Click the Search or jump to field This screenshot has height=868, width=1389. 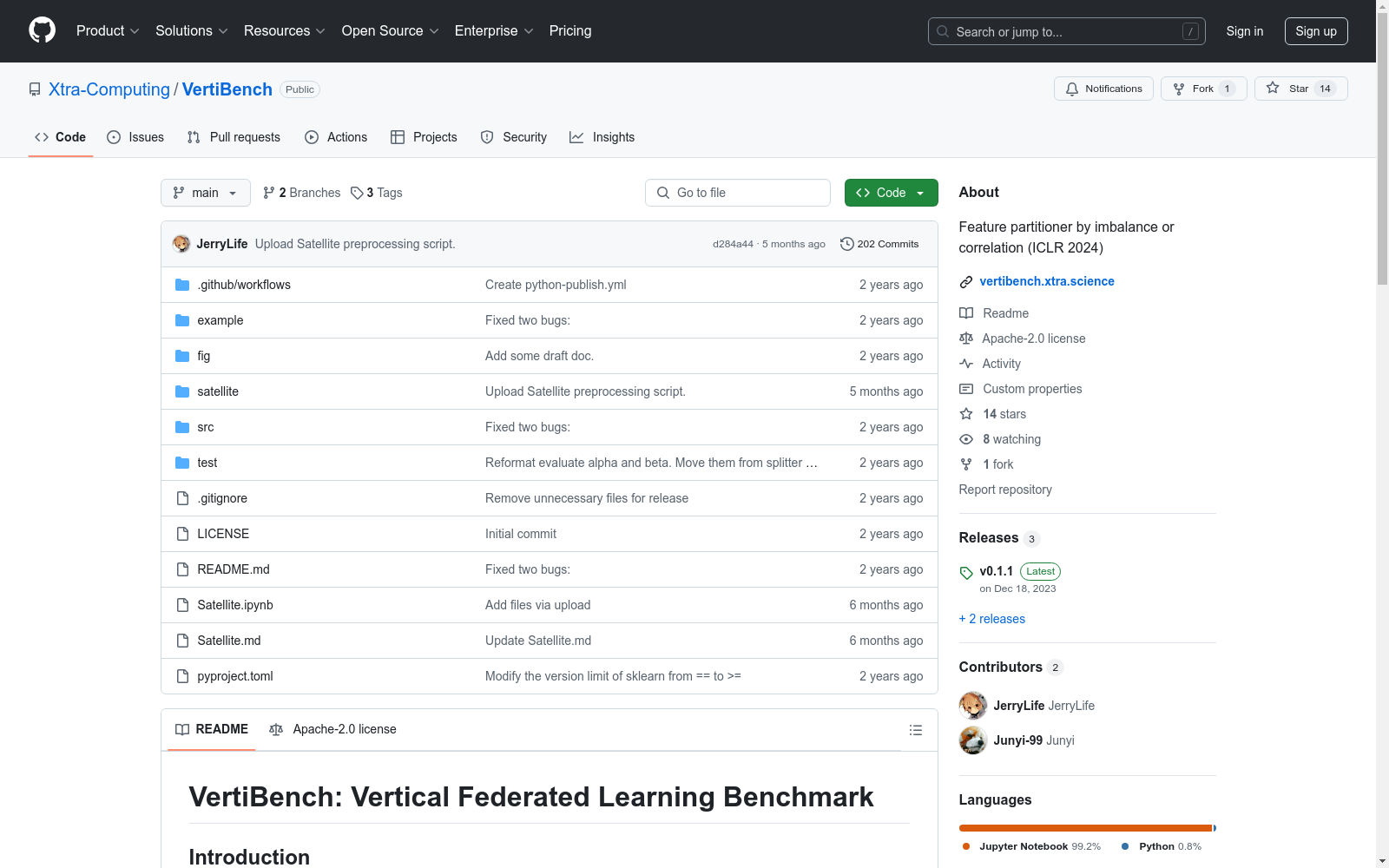pos(1067,31)
